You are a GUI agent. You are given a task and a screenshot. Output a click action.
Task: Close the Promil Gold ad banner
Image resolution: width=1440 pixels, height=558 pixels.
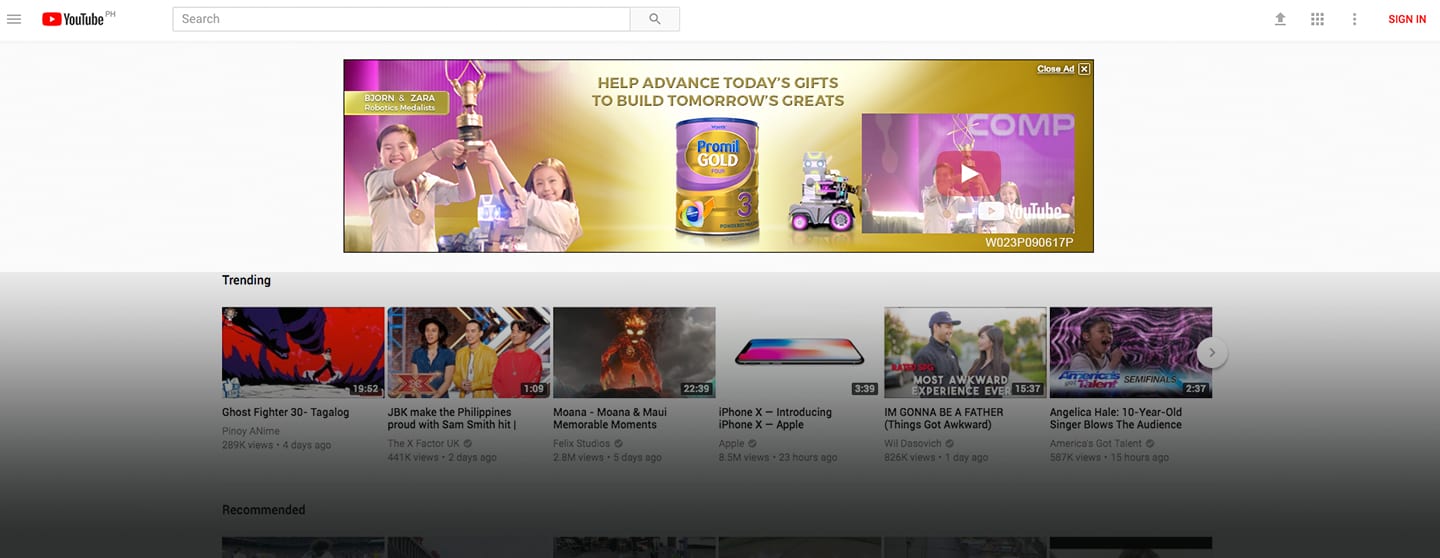tap(1084, 69)
